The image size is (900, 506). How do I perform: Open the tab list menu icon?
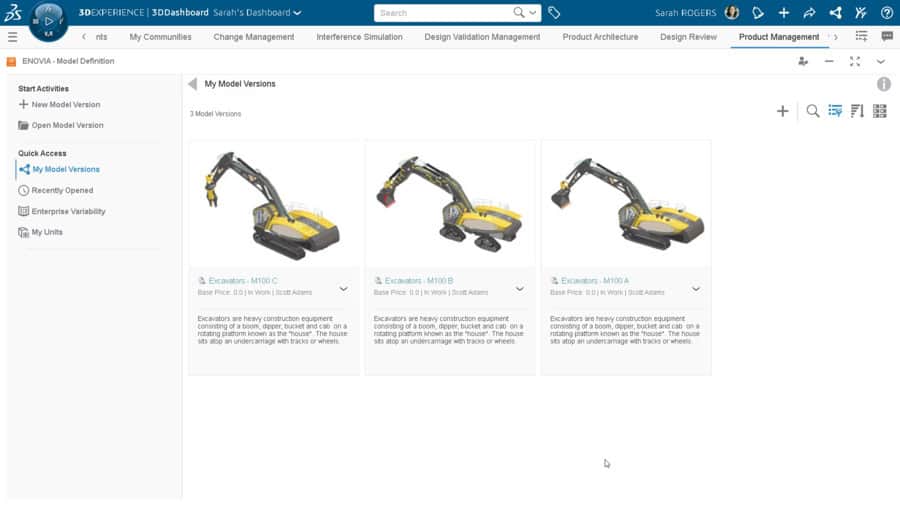coord(862,37)
